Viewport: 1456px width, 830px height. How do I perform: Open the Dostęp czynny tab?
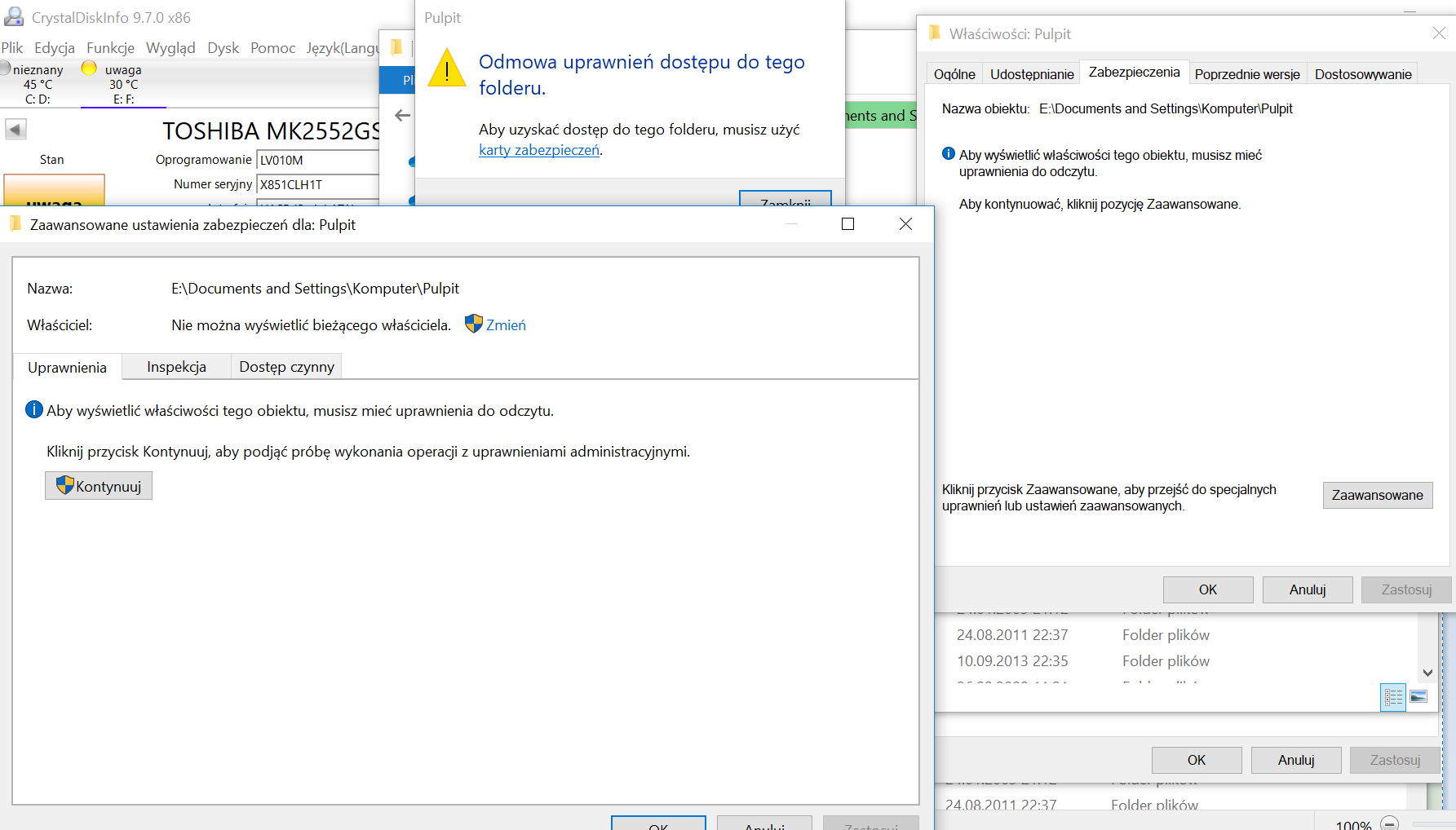point(286,367)
